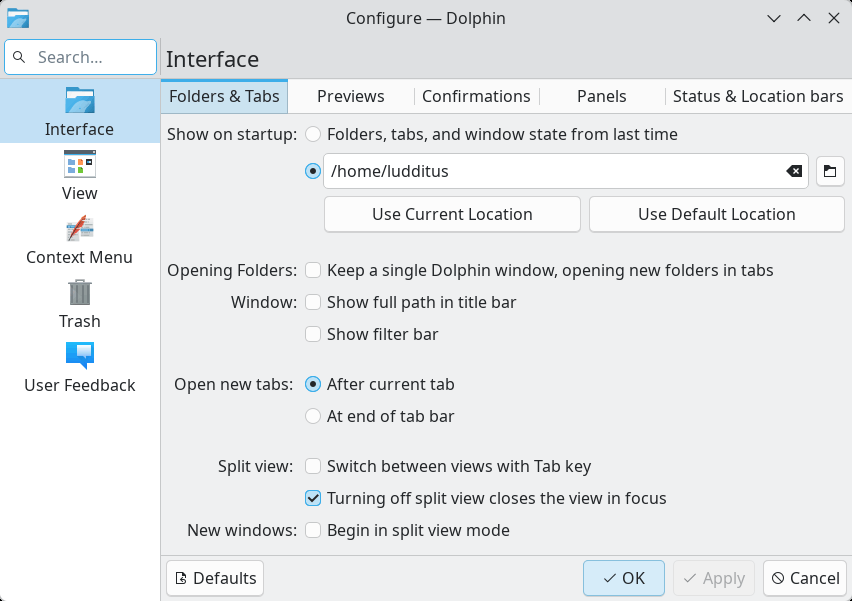852x601 pixels.
Task: Switch to the Previews tab
Action: pos(350,96)
